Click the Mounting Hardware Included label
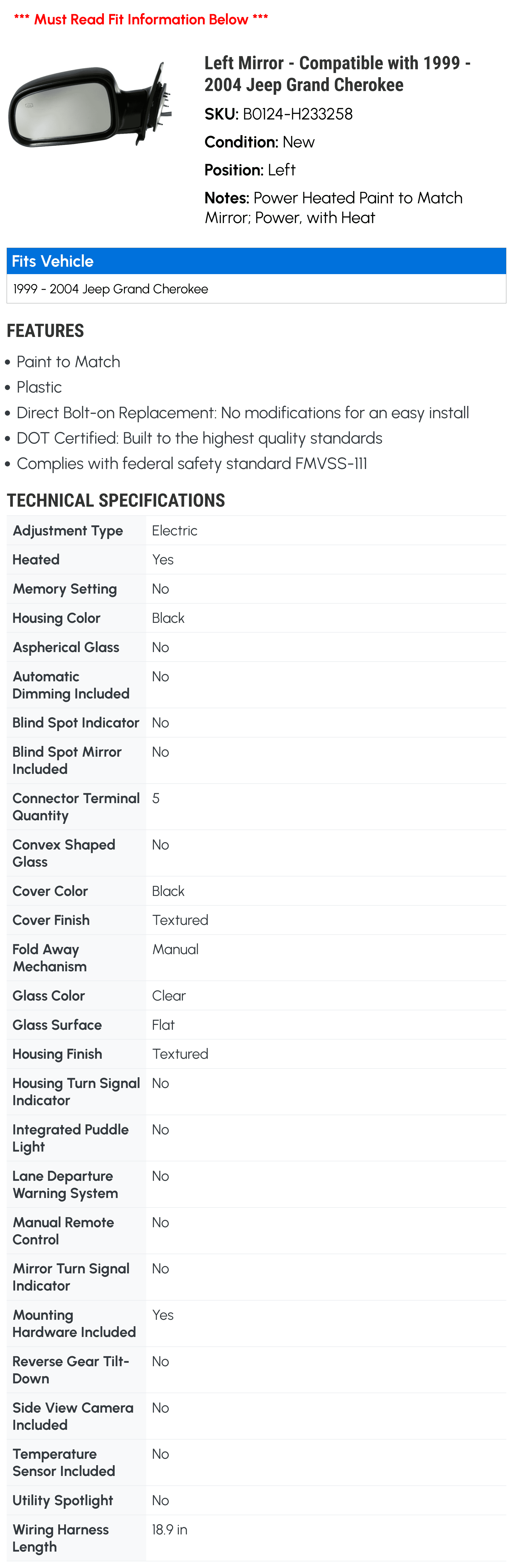This screenshot has height=1568, width=513. point(74,1323)
